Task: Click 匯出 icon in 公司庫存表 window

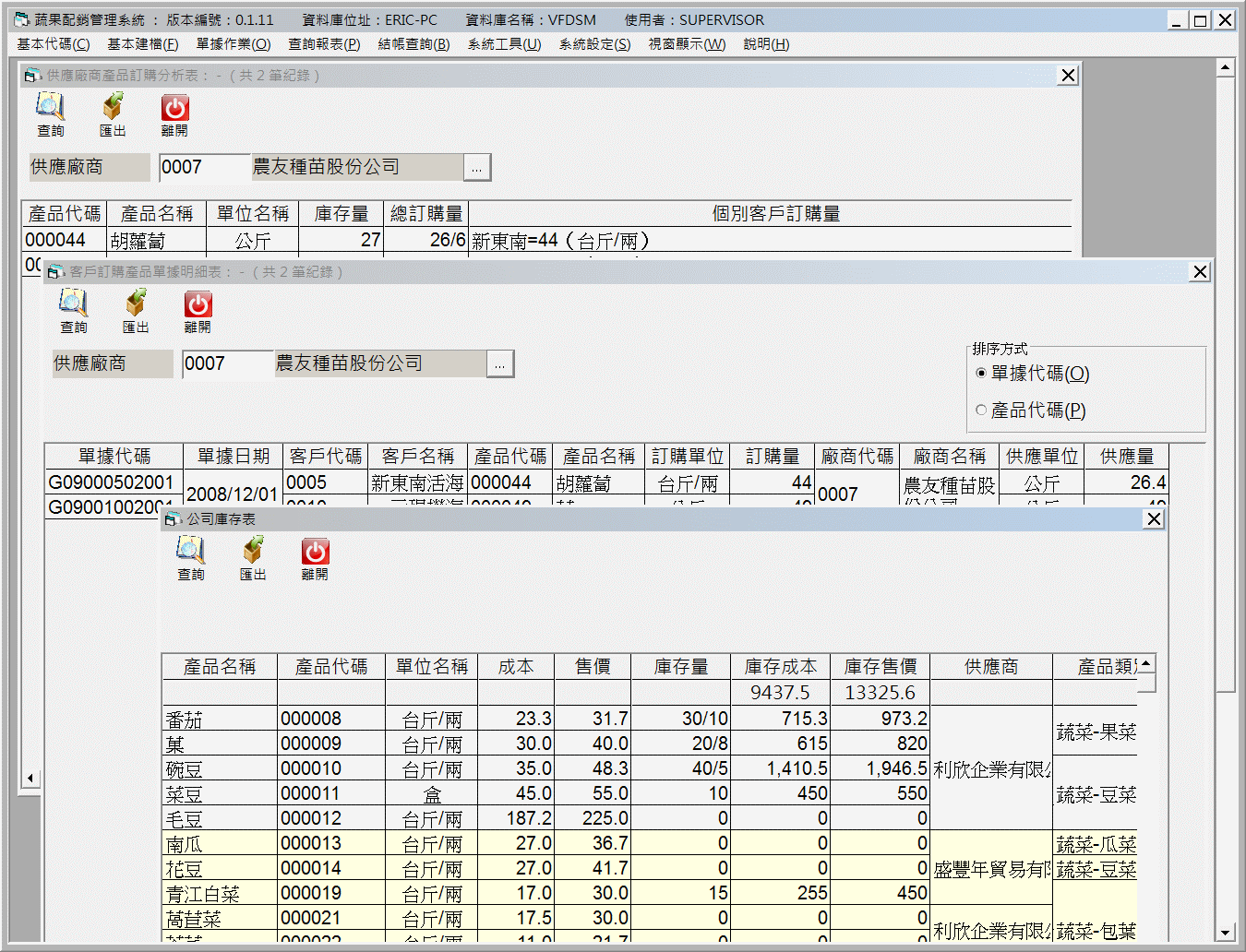Action: pyautogui.click(x=253, y=558)
